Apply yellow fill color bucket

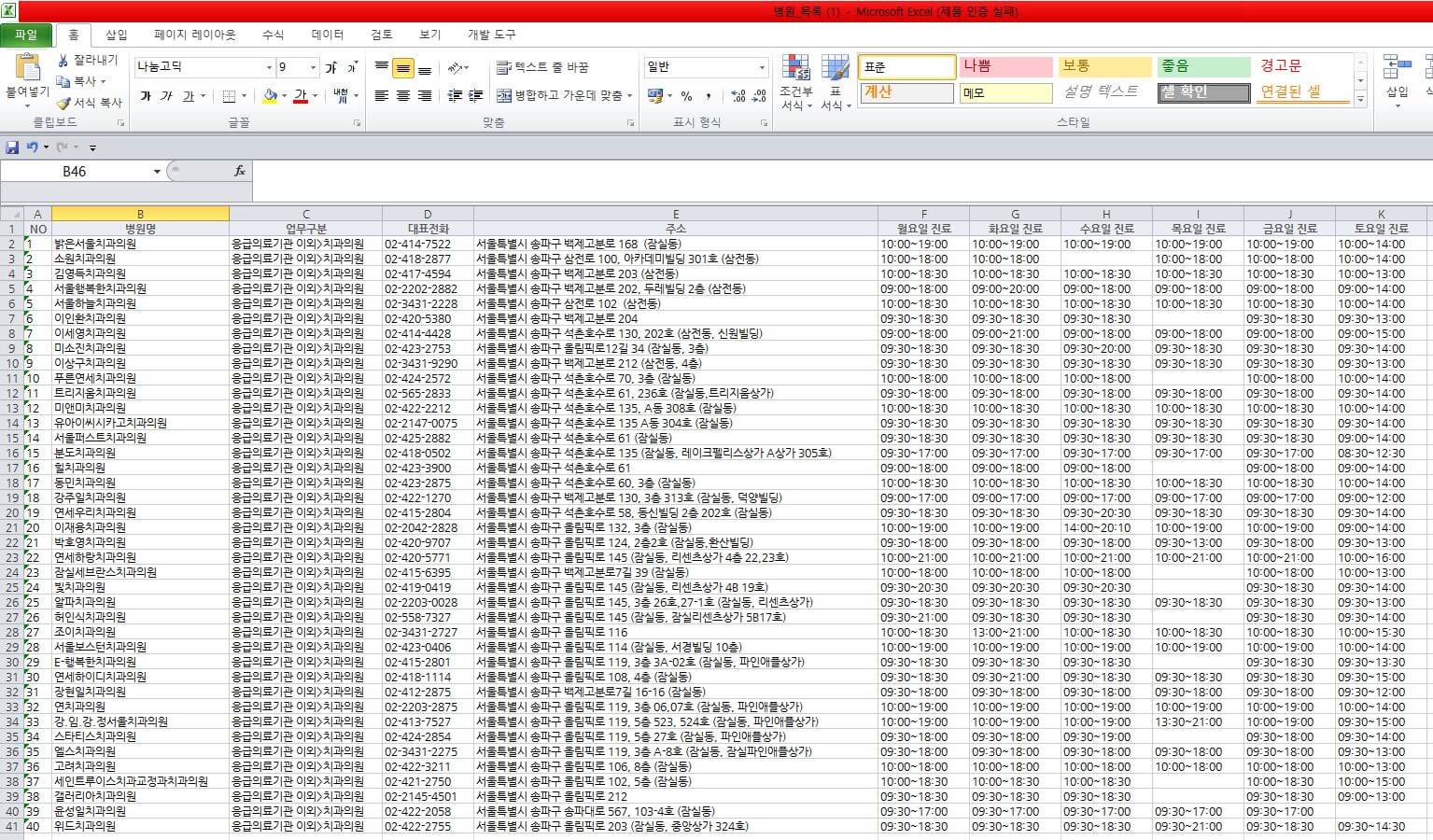coord(271,95)
